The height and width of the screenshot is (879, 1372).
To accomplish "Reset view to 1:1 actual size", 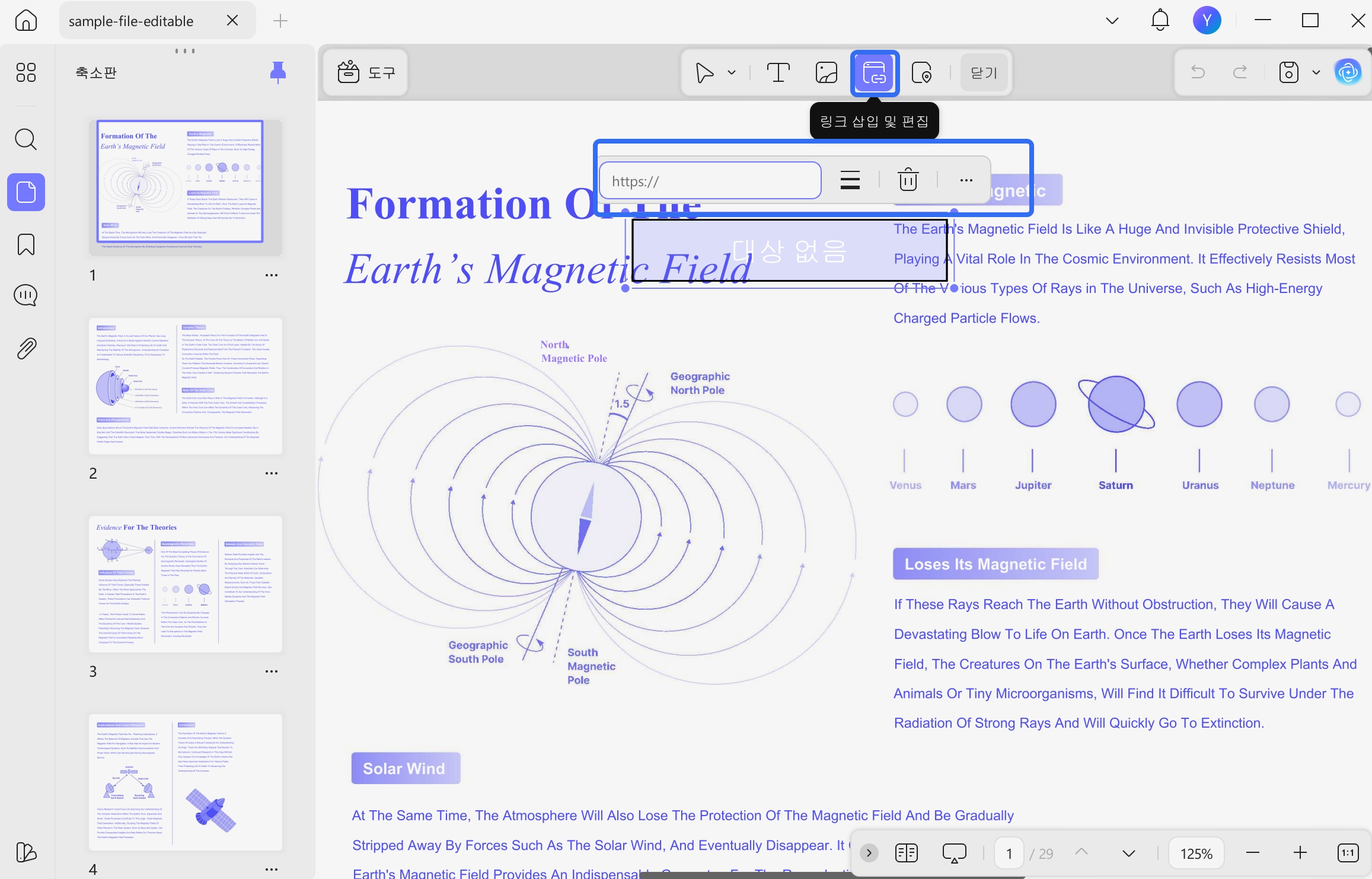I will tap(1348, 853).
